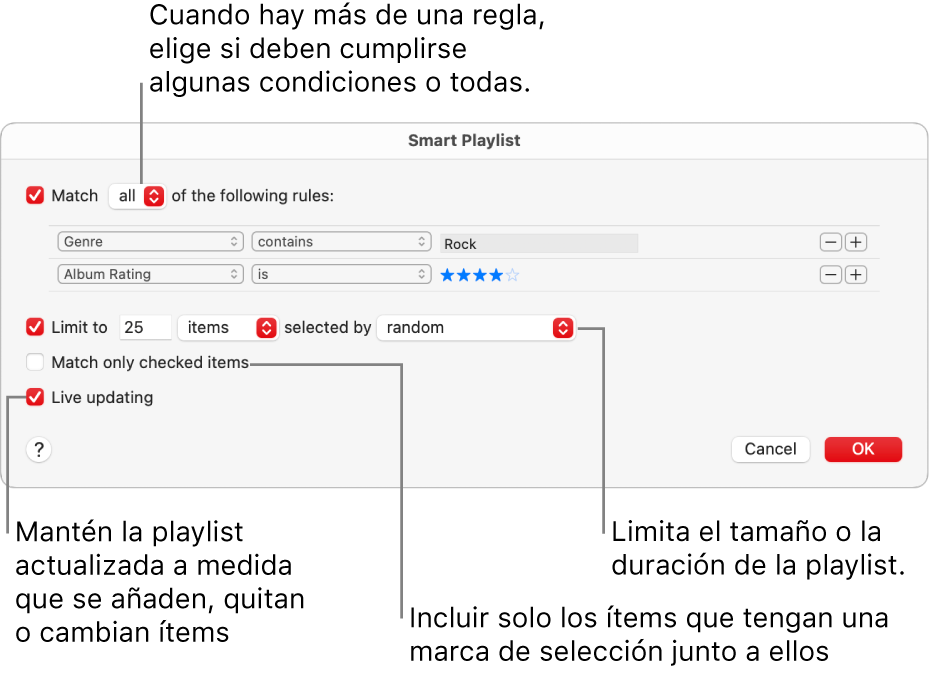Open the items unit popup
931x673 pixels.
click(228, 328)
